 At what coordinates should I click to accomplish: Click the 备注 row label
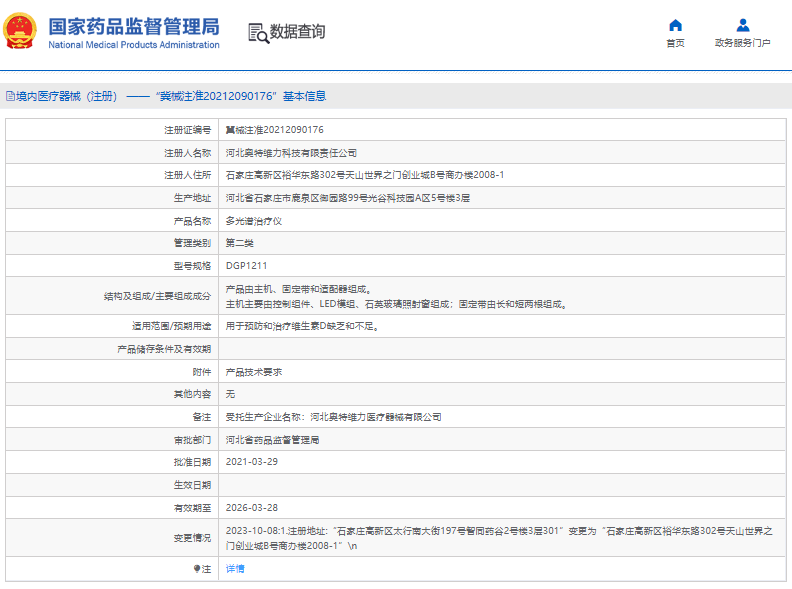[x=202, y=417]
